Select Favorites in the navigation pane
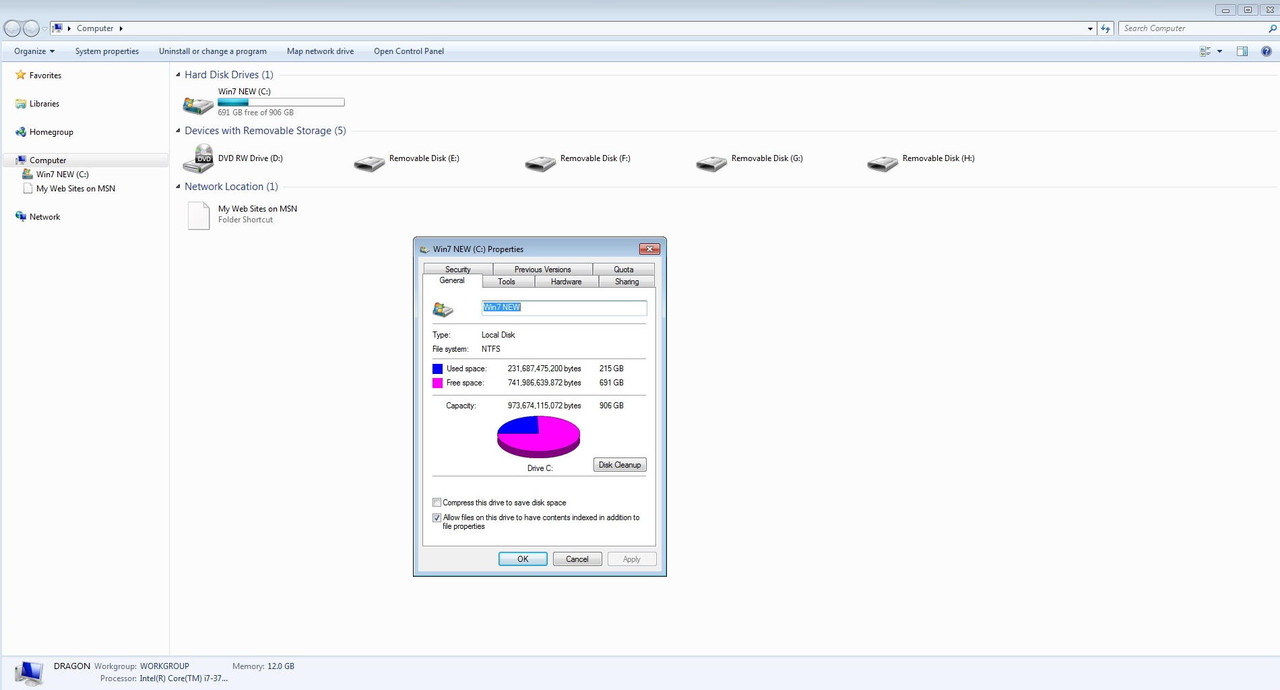Image resolution: width=1280 pixels, height=690 pixels. tap(45, 75)
